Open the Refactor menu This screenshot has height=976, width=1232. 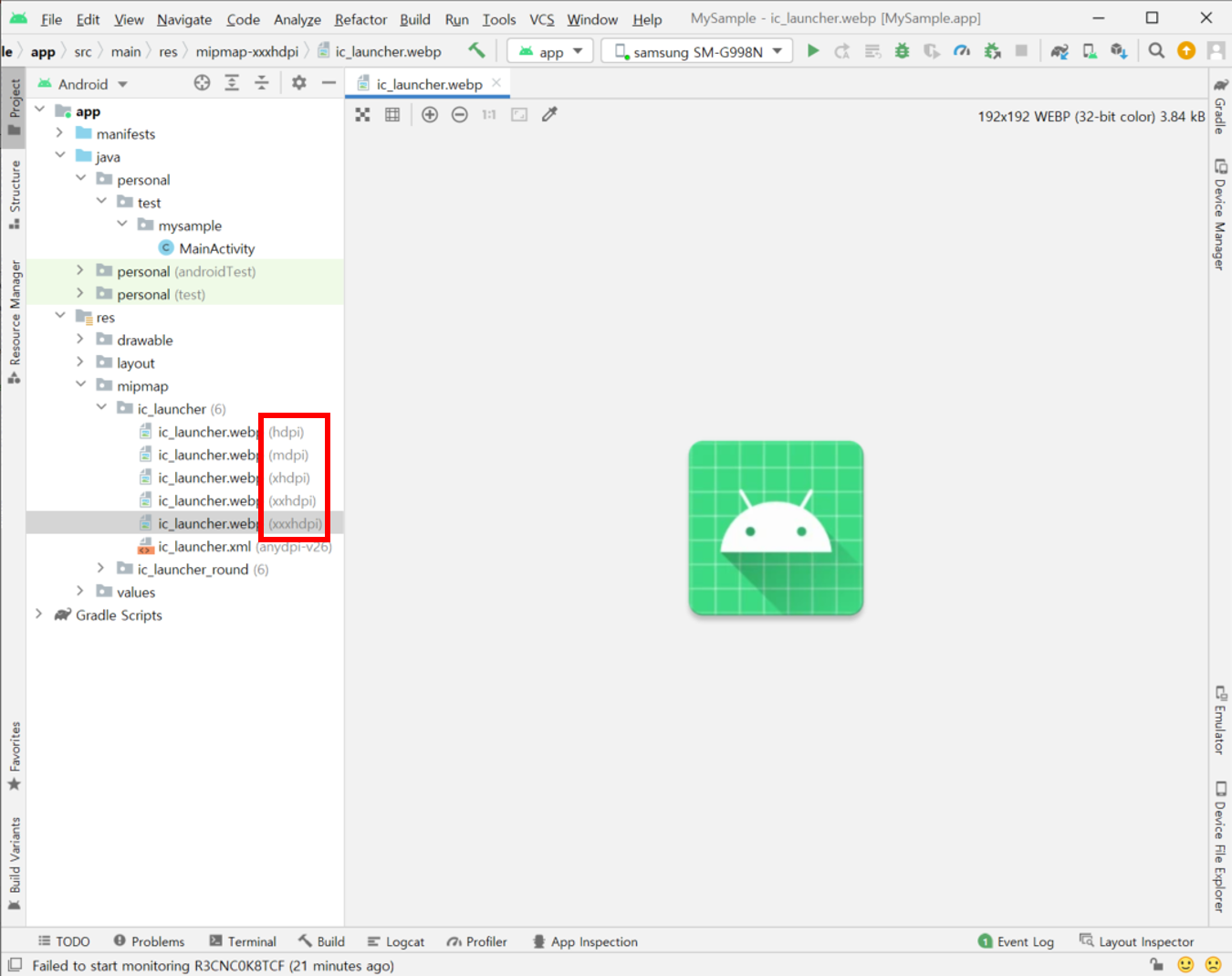360,19
